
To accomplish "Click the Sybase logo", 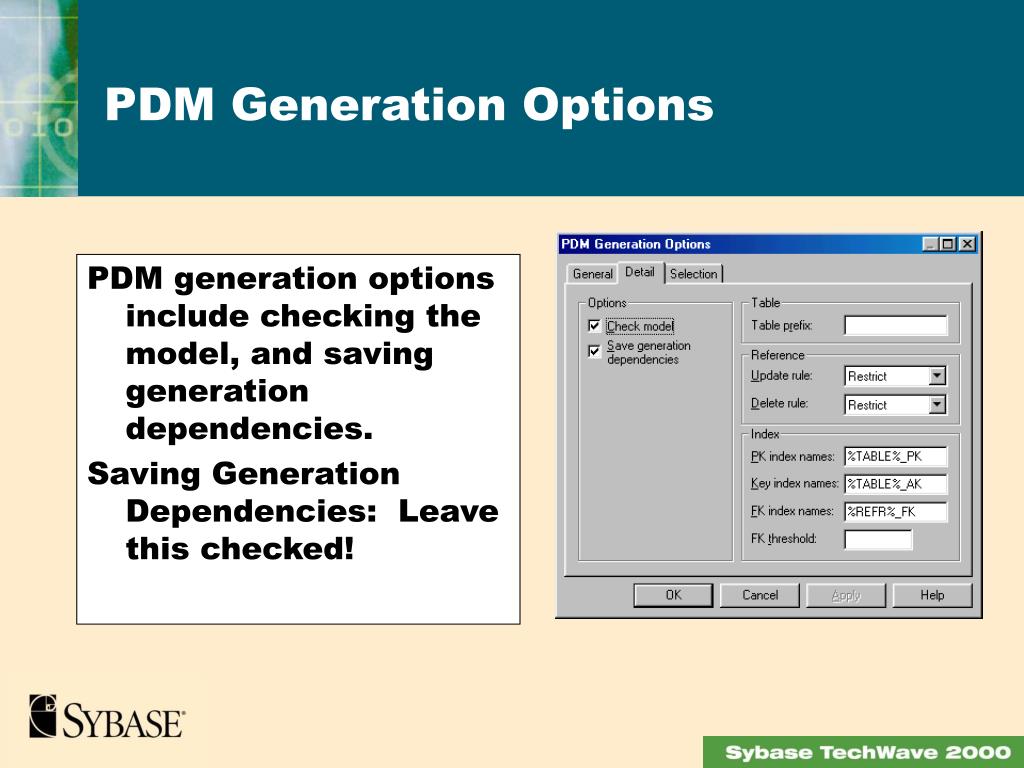I will tap(107, 716).
